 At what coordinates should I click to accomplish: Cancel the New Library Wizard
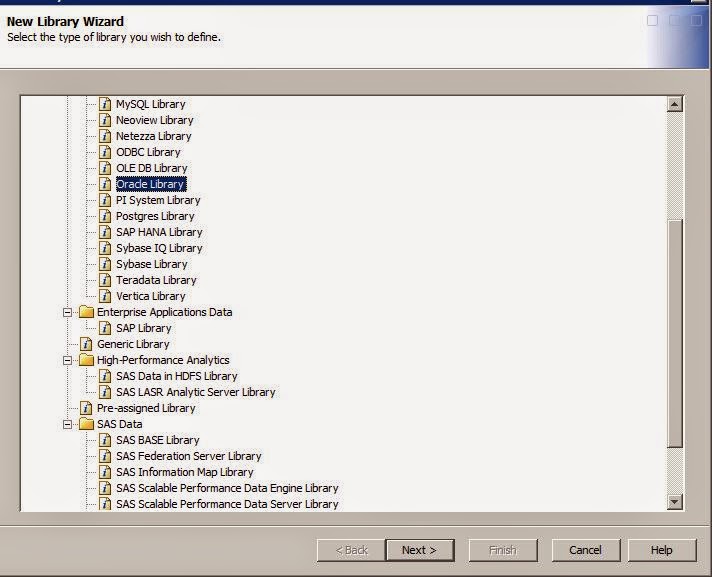(x=586, y=550)
